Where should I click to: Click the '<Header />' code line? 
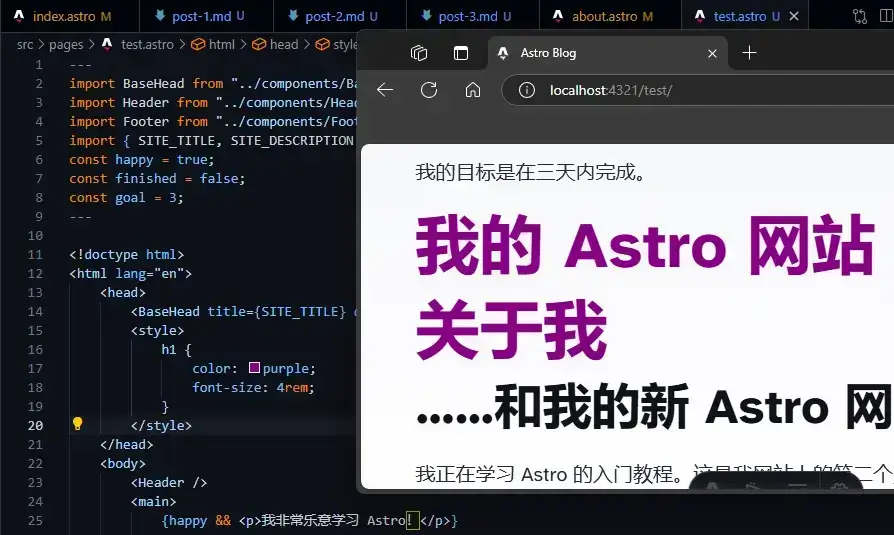[169, 483]
